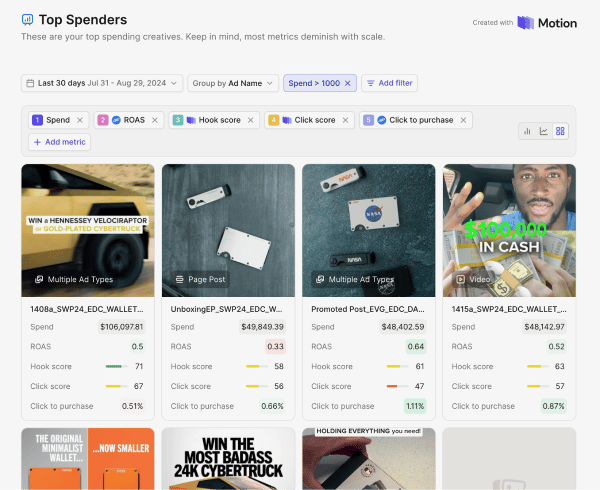Open the Hennessey Velociraptor Cybertruck ad thumbnail

click(88, 231)
